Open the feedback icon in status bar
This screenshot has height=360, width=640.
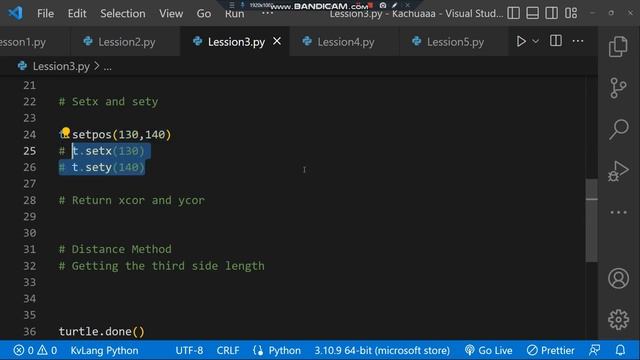(595, 350)
